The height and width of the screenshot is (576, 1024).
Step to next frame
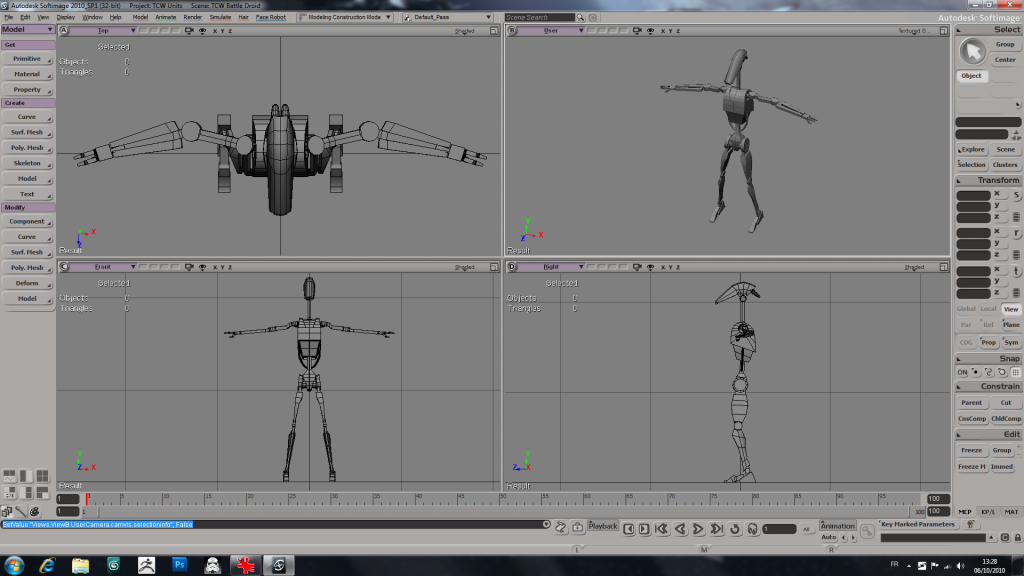[x=644, y=529]
